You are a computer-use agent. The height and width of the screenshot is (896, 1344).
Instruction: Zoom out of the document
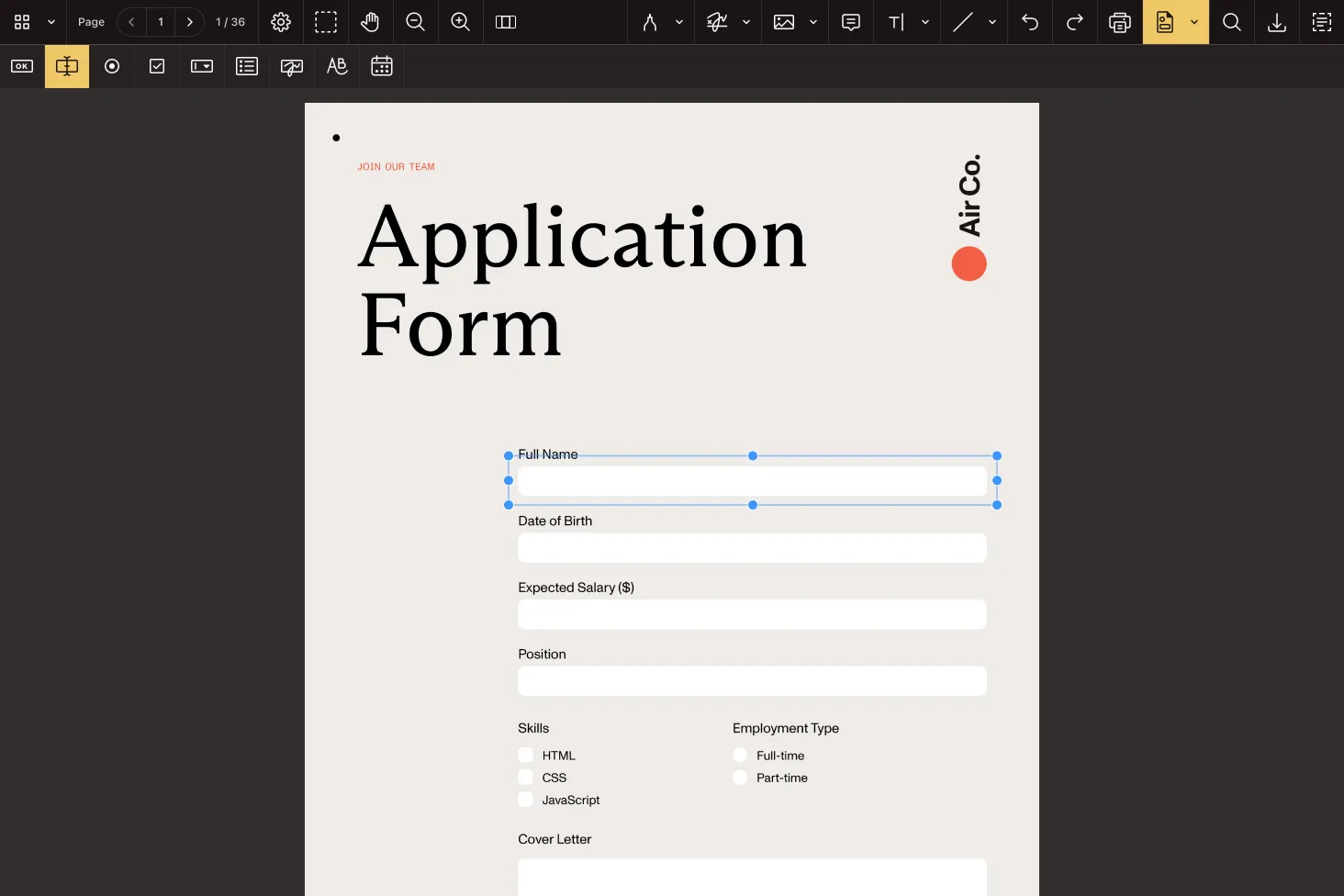pyautogui.click(x=415, y=22)
